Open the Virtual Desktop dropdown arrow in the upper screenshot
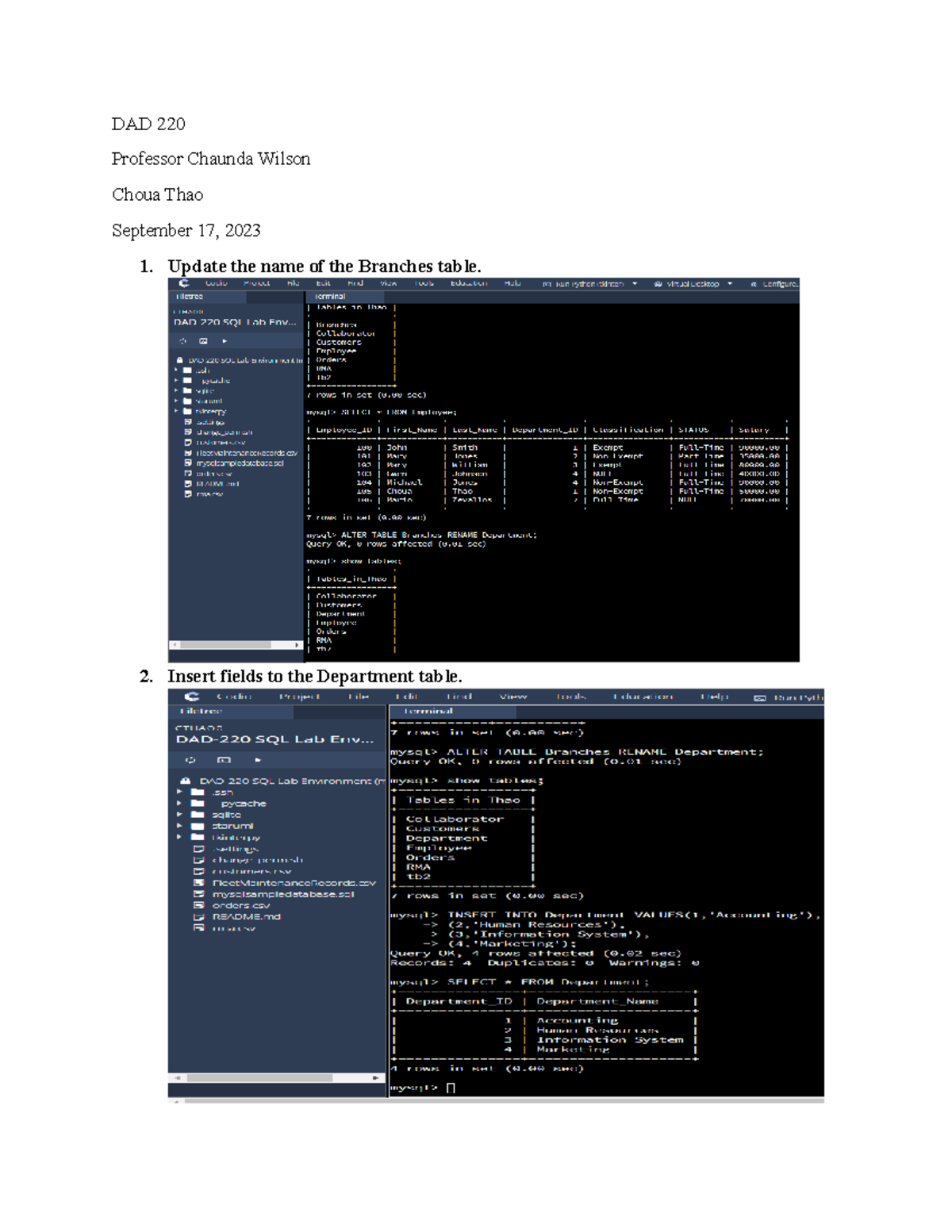 pos(730,284)
